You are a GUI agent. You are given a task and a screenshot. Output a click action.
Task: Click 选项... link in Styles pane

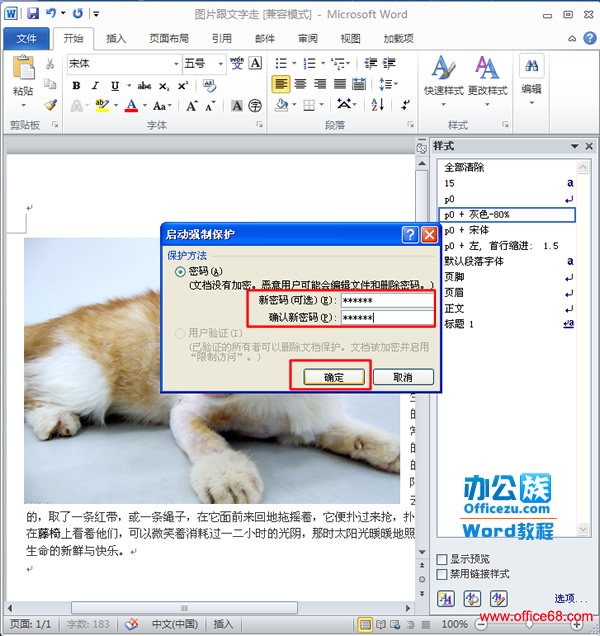click(570, 598)
